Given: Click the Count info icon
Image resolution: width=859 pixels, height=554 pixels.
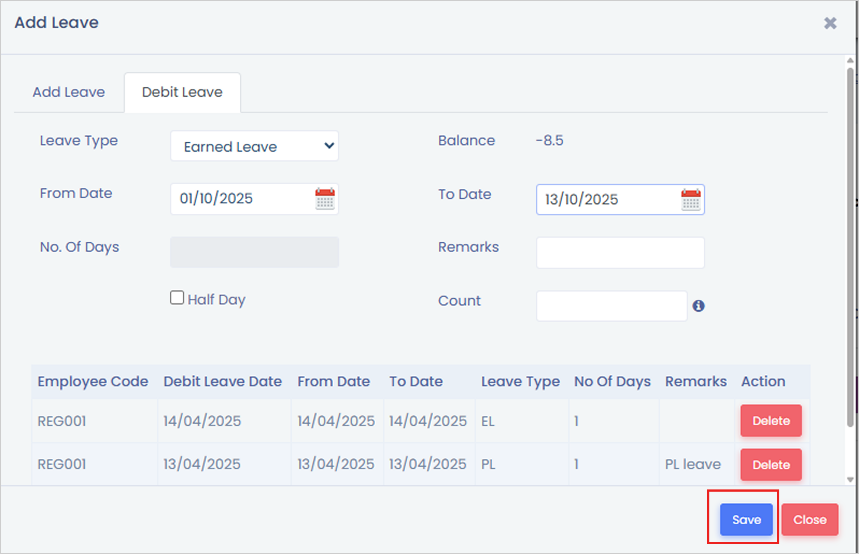Looking at the screenshot, I should [699, 306].
